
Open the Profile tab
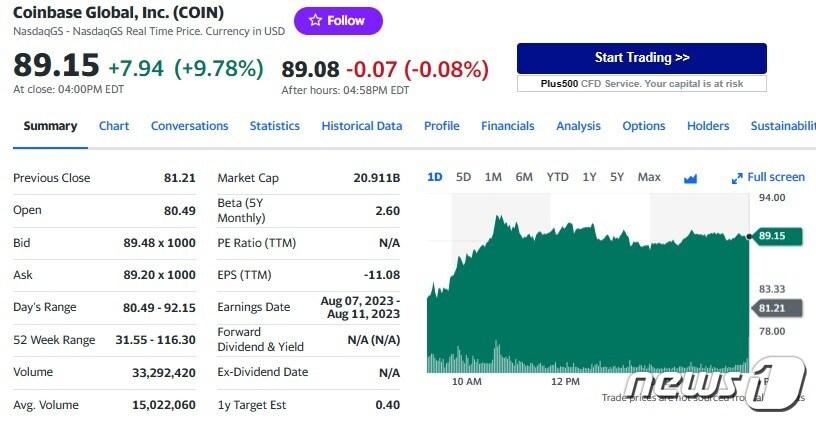[x=441, y=126]
